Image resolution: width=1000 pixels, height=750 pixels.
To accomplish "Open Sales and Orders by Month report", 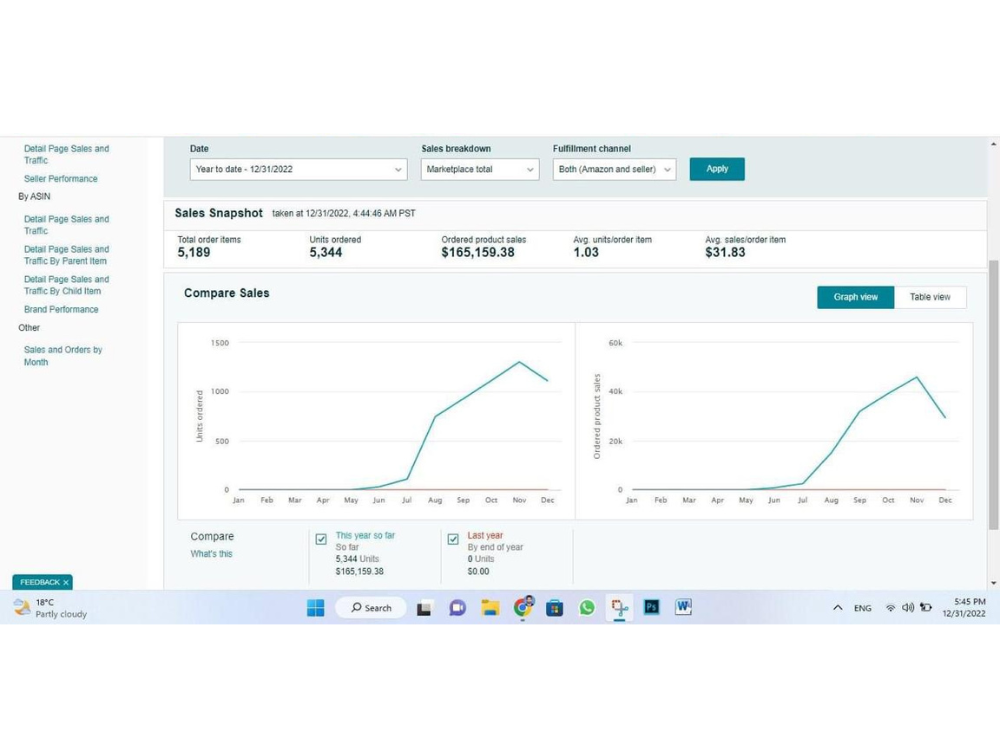I will pyautogui.click(x=62, y=356).
